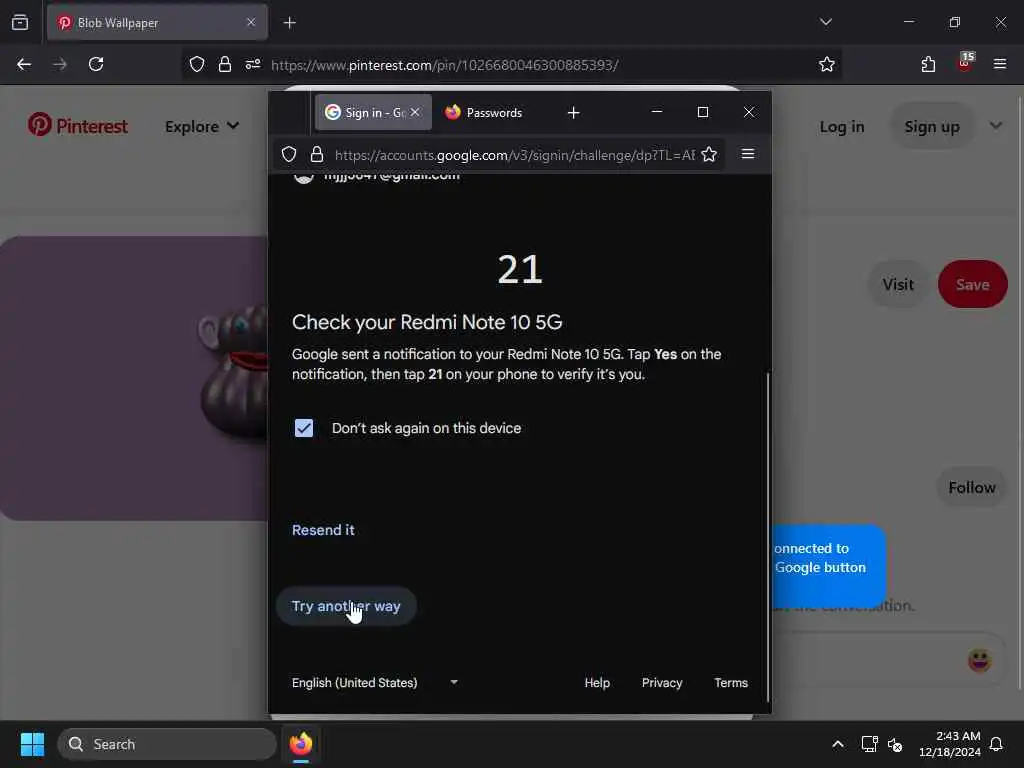Follow the pin's creator
The image size is (1024, 768).
972,487
